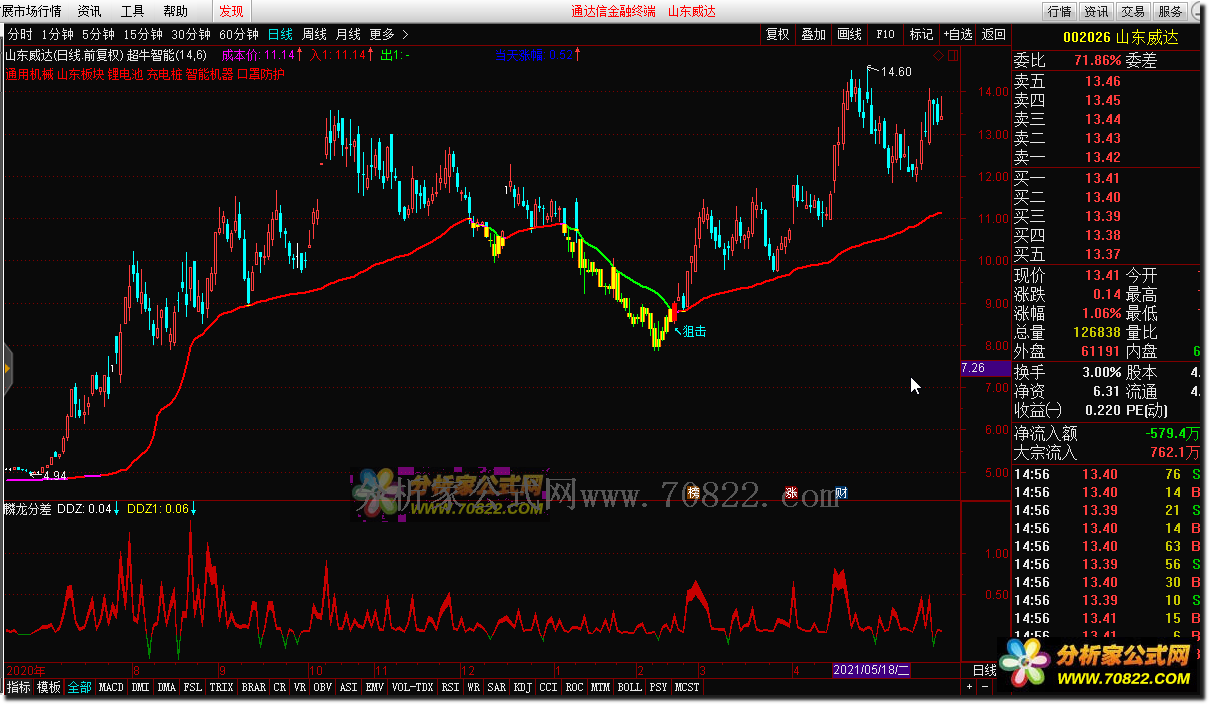The image size is (1210, 704).
Task: Select the MACD indicator
Action: [111, 688]
